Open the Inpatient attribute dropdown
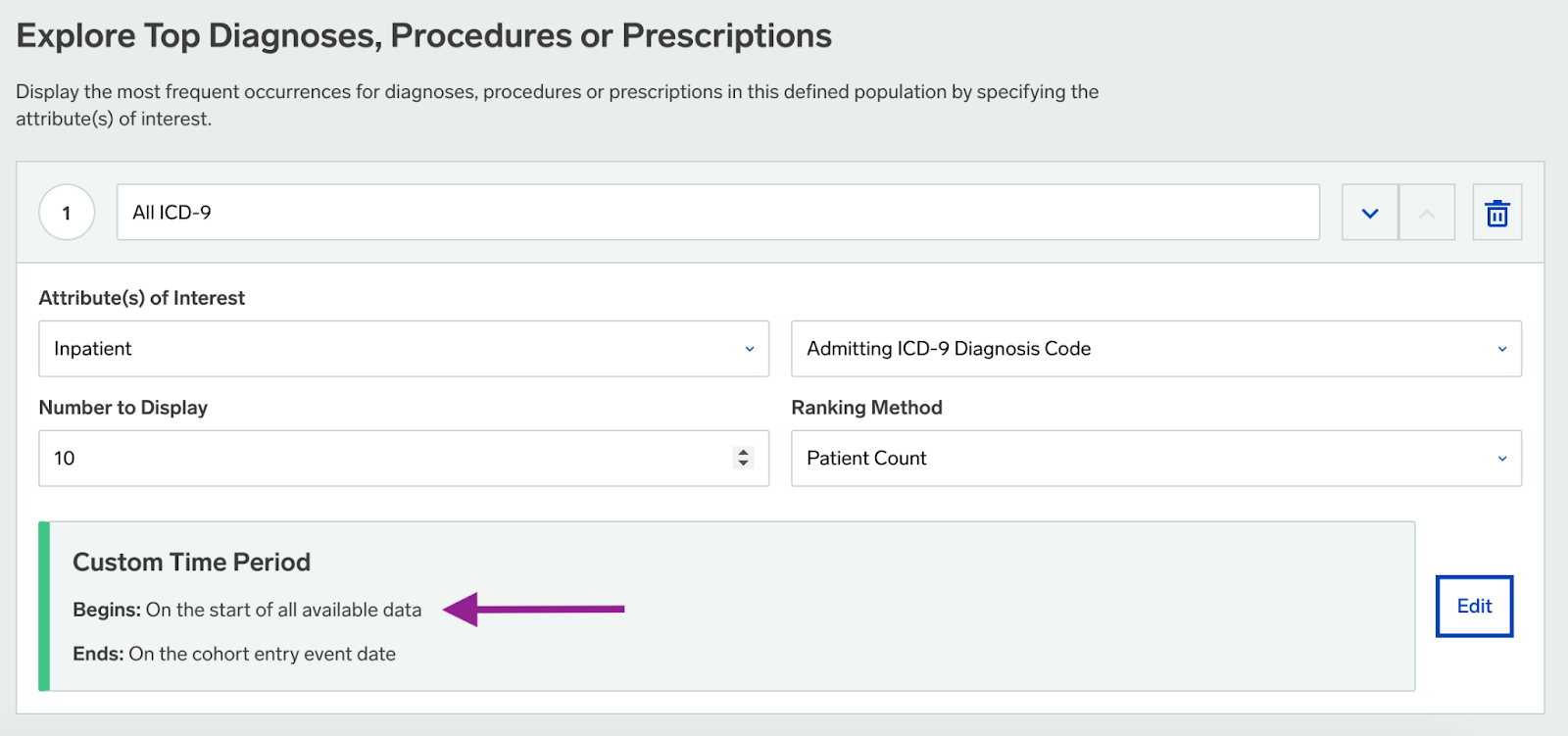Screen dimensions: 1568x736 point(404,349)
